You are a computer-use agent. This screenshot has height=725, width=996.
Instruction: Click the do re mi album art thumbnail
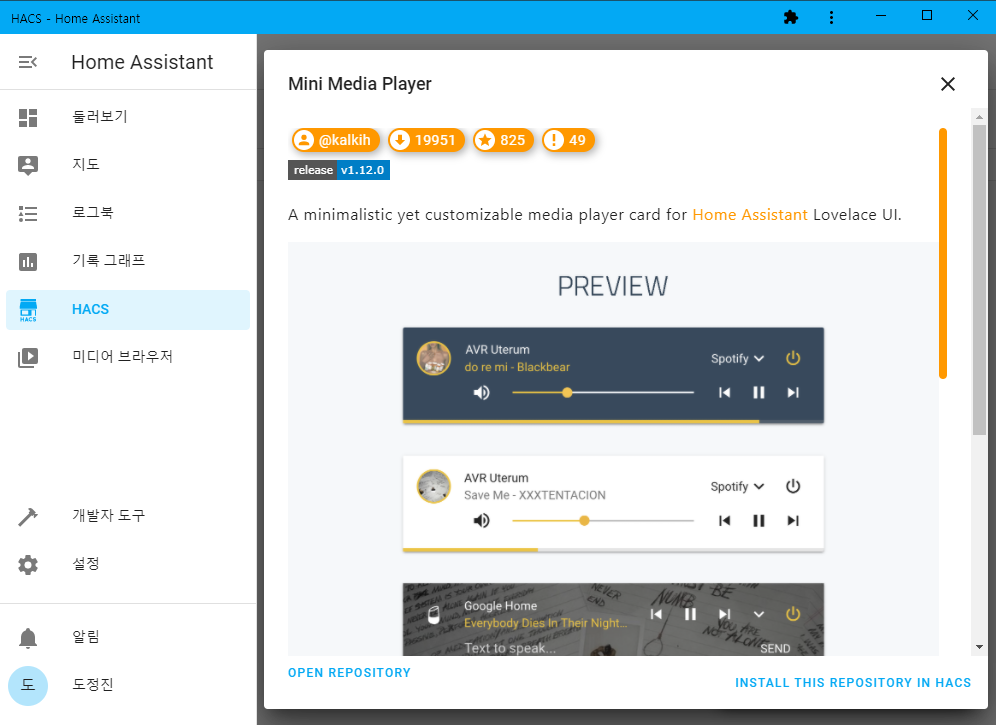434,358
